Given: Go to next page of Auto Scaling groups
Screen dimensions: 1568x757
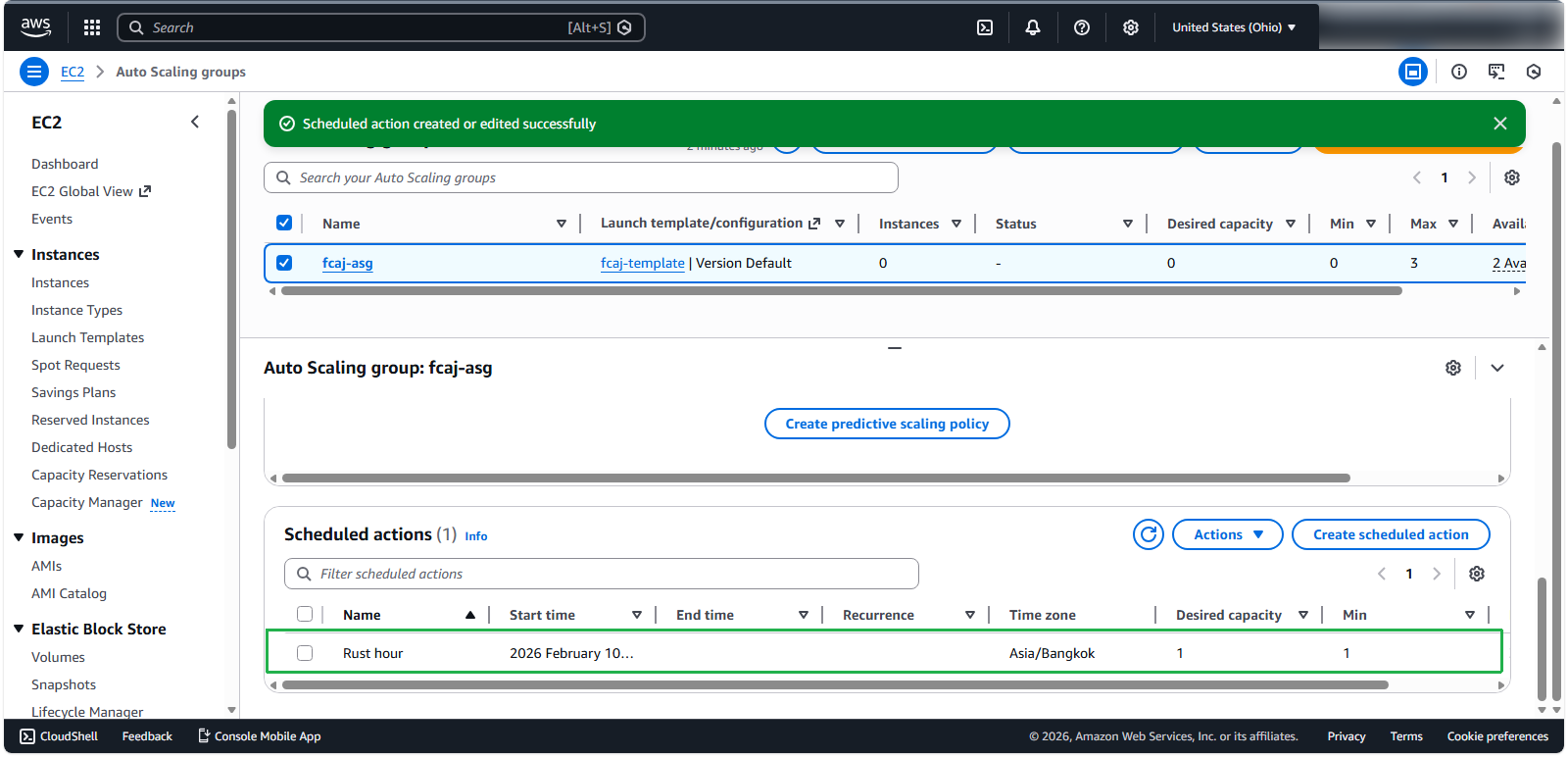Looking at the screenshot, I should coord(1472,177).
